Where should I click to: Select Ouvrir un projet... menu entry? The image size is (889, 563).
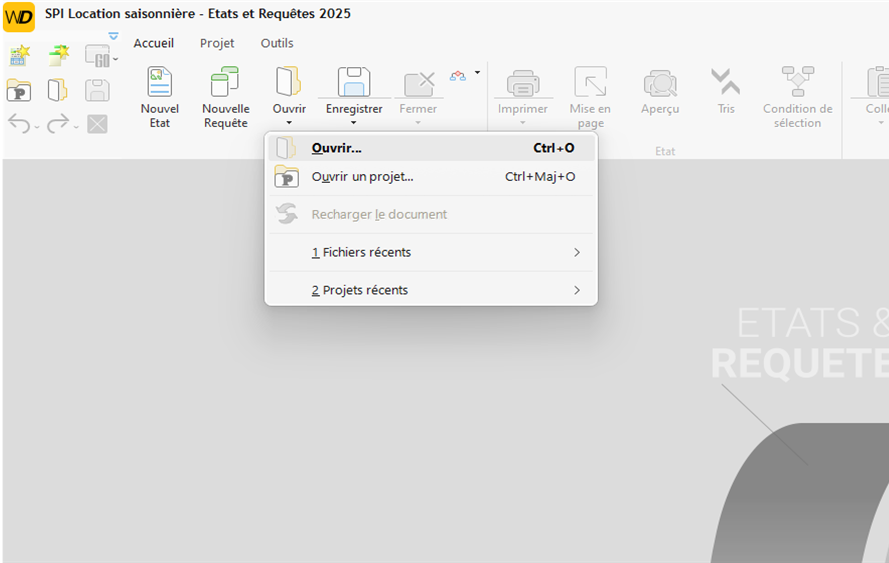pos(362,177)
